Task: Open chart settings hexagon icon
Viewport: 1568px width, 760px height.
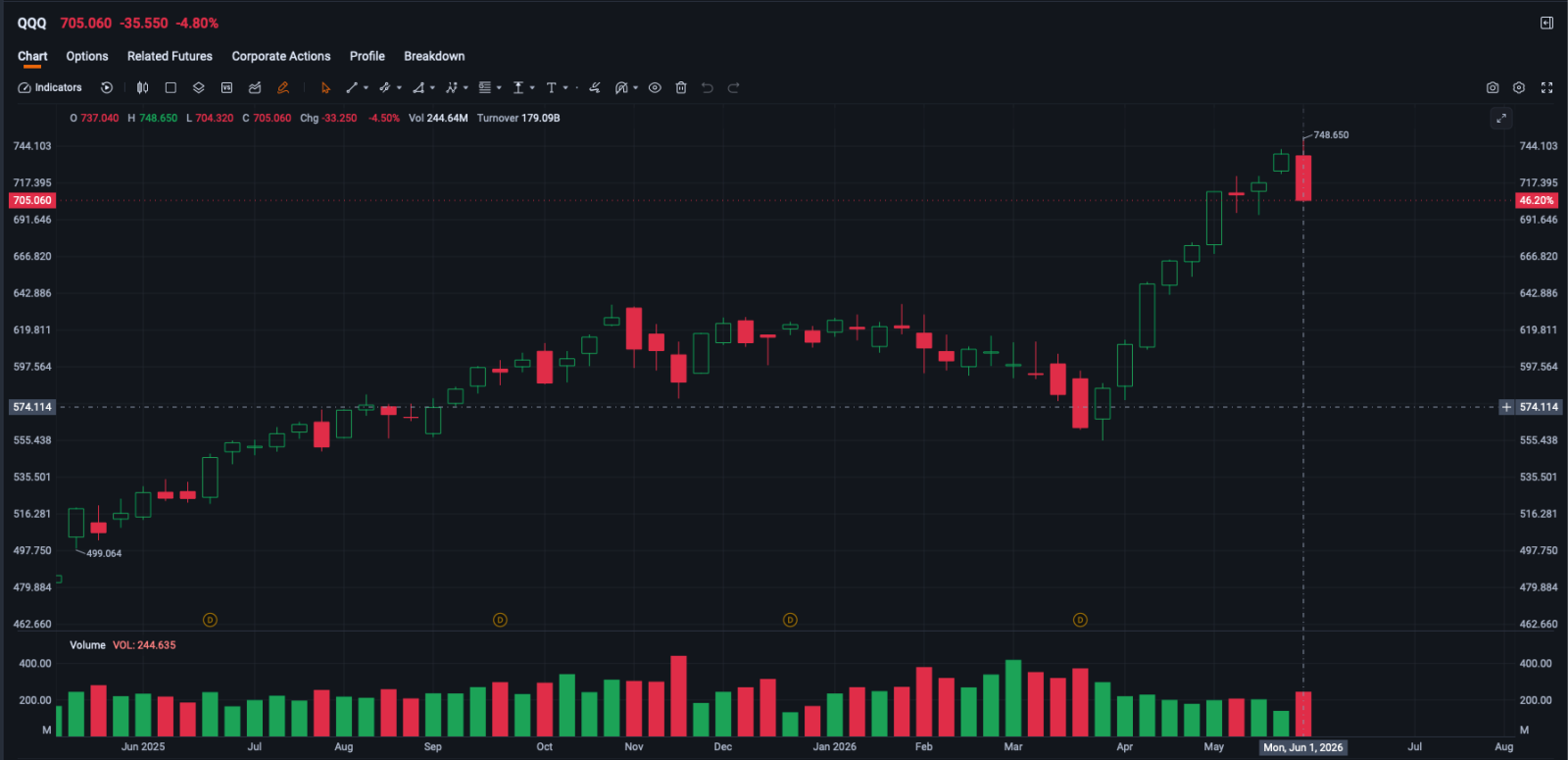Action: point(1519,87)
